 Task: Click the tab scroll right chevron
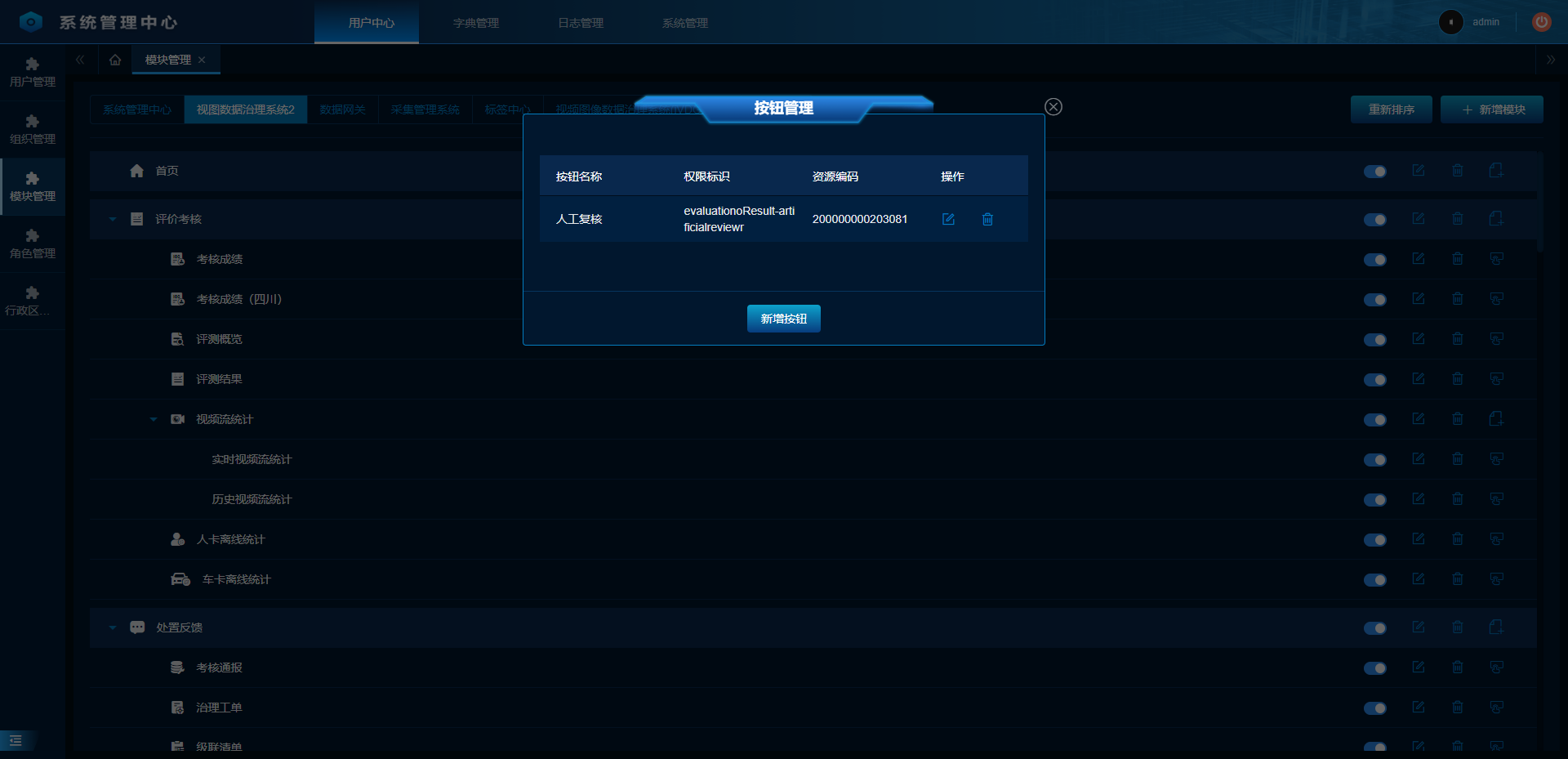tap(1550, 60)
